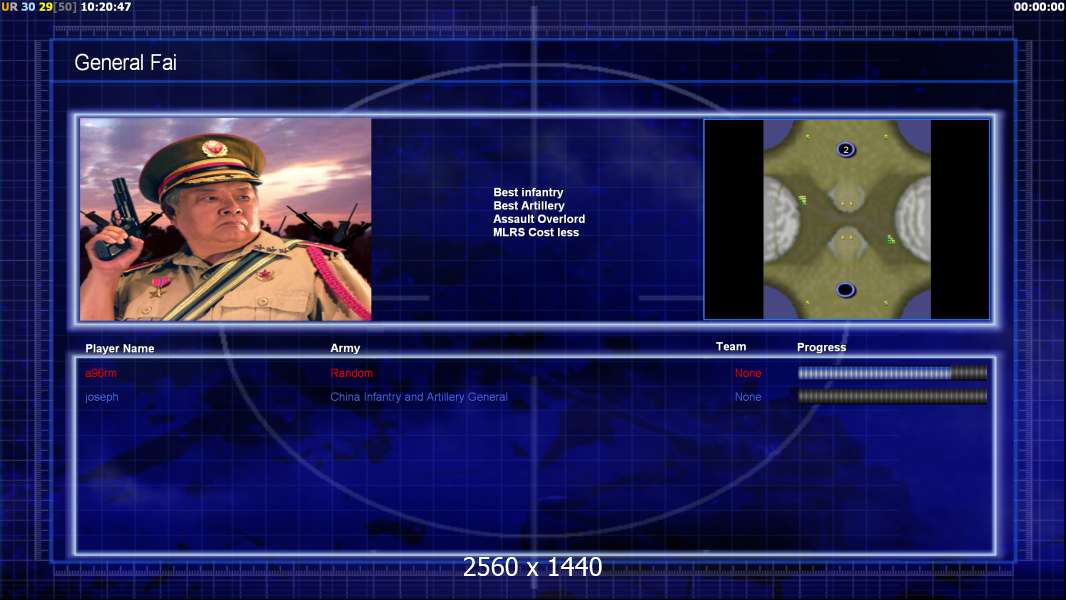1066x600 pixels.
Task: Click the green base marker on map left
Action: point(803,200)
